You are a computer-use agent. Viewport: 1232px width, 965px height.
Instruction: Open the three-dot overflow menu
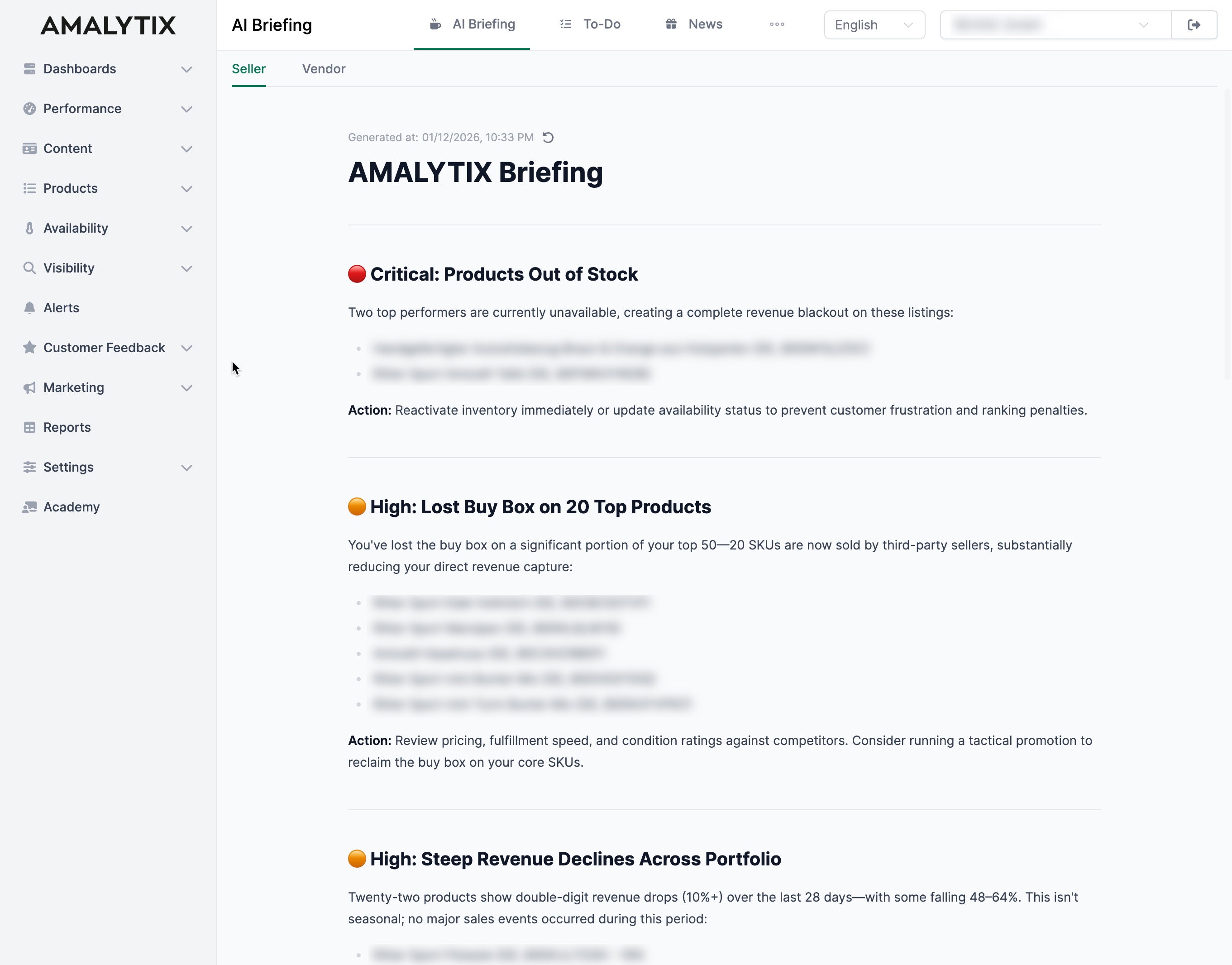pos(777,24)
